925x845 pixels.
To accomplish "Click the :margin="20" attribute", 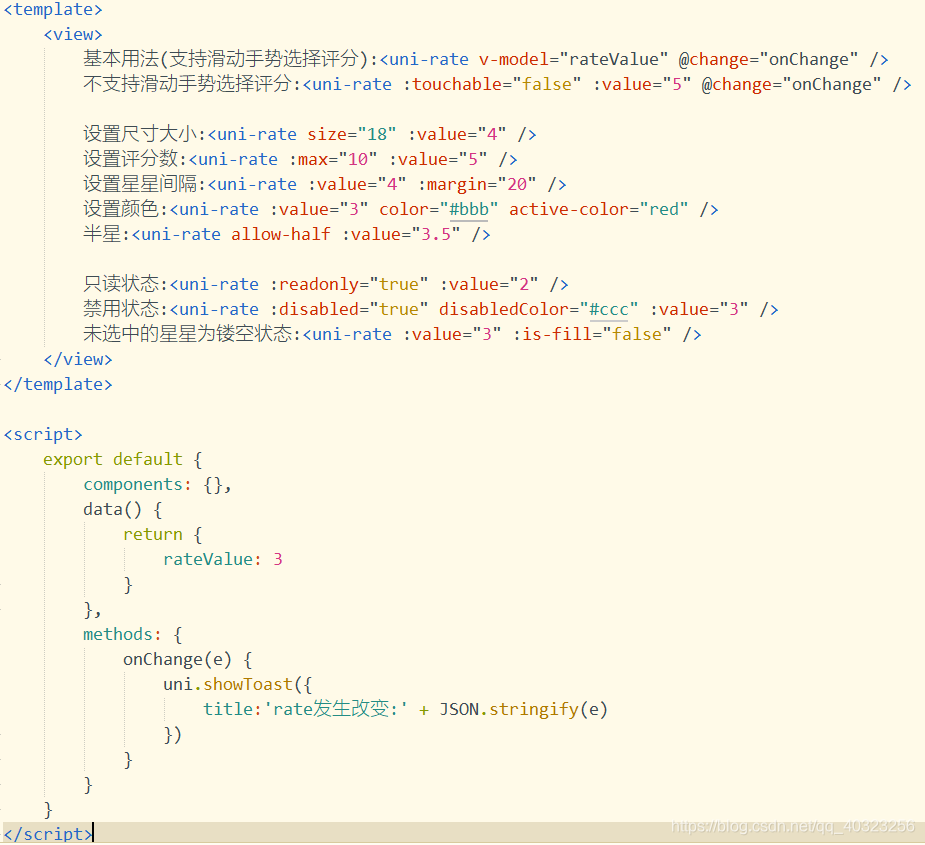I will (477, 185).
